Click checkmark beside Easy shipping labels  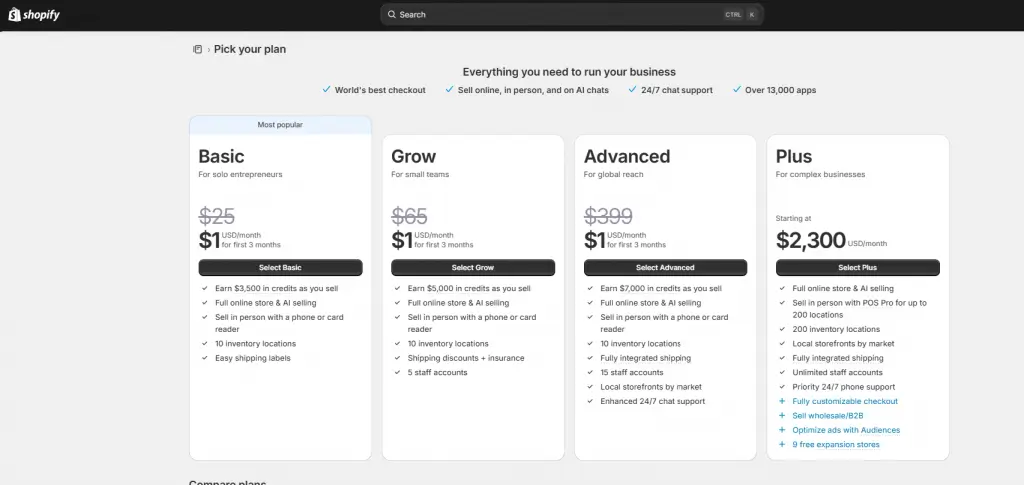[x=204, y=358]
